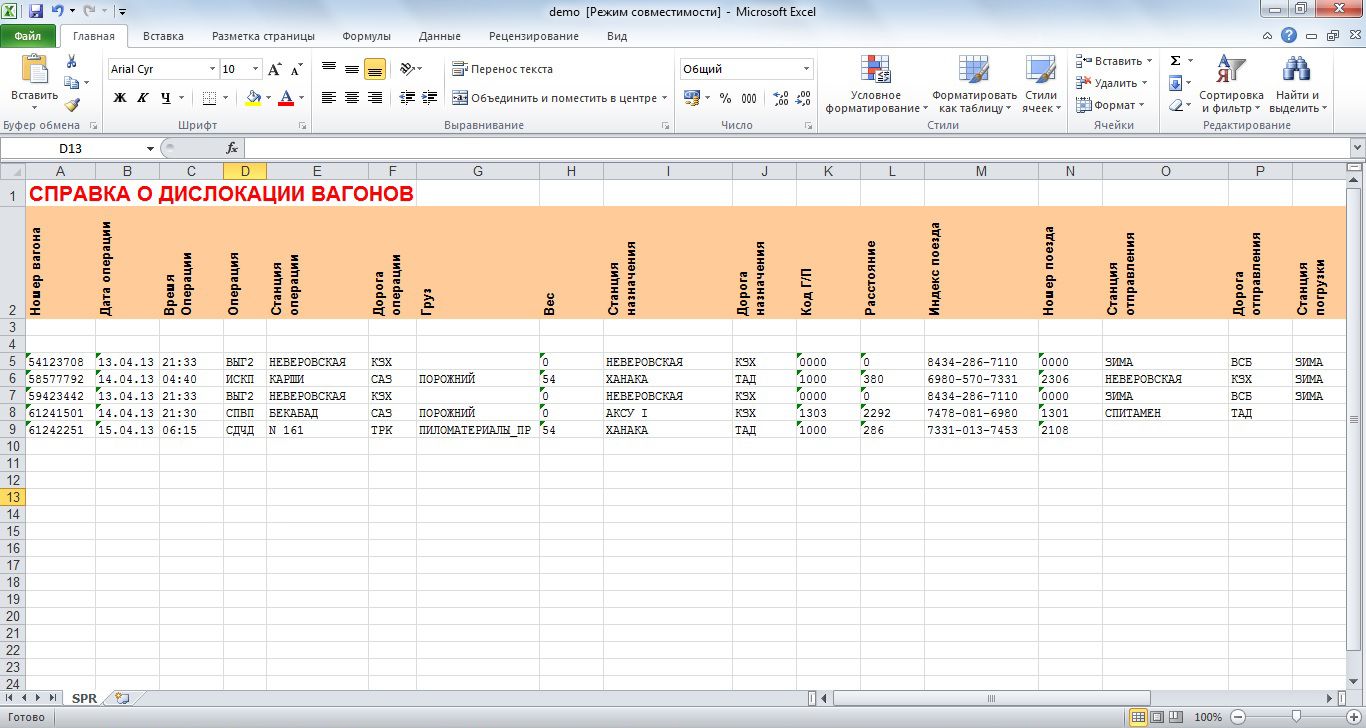Click the Paste clipboard icon
This screenshot has width=1366, height=728.
[34, 69]
